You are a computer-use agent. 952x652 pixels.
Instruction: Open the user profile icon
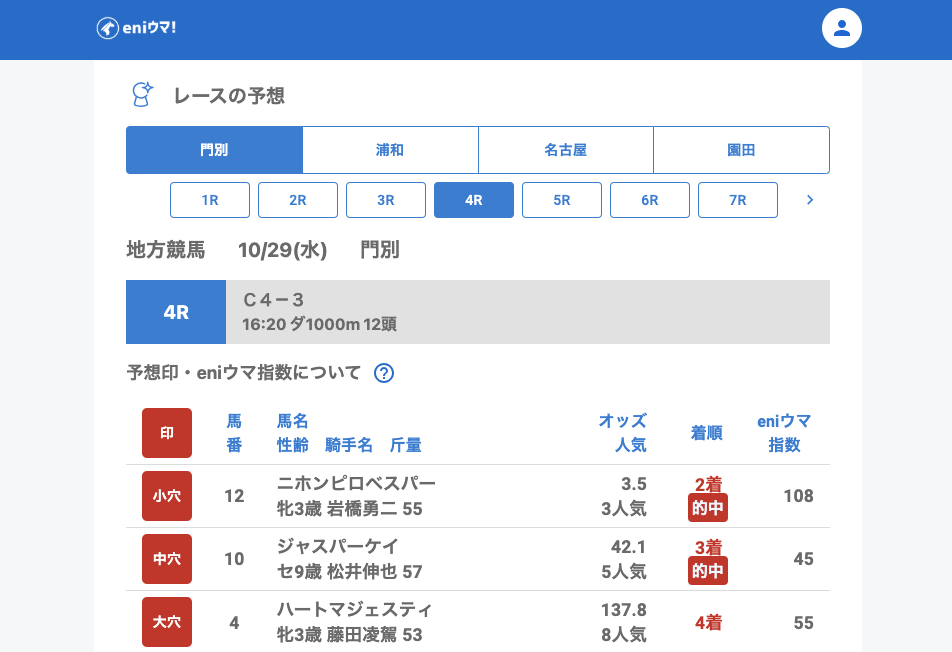point(841,28)
